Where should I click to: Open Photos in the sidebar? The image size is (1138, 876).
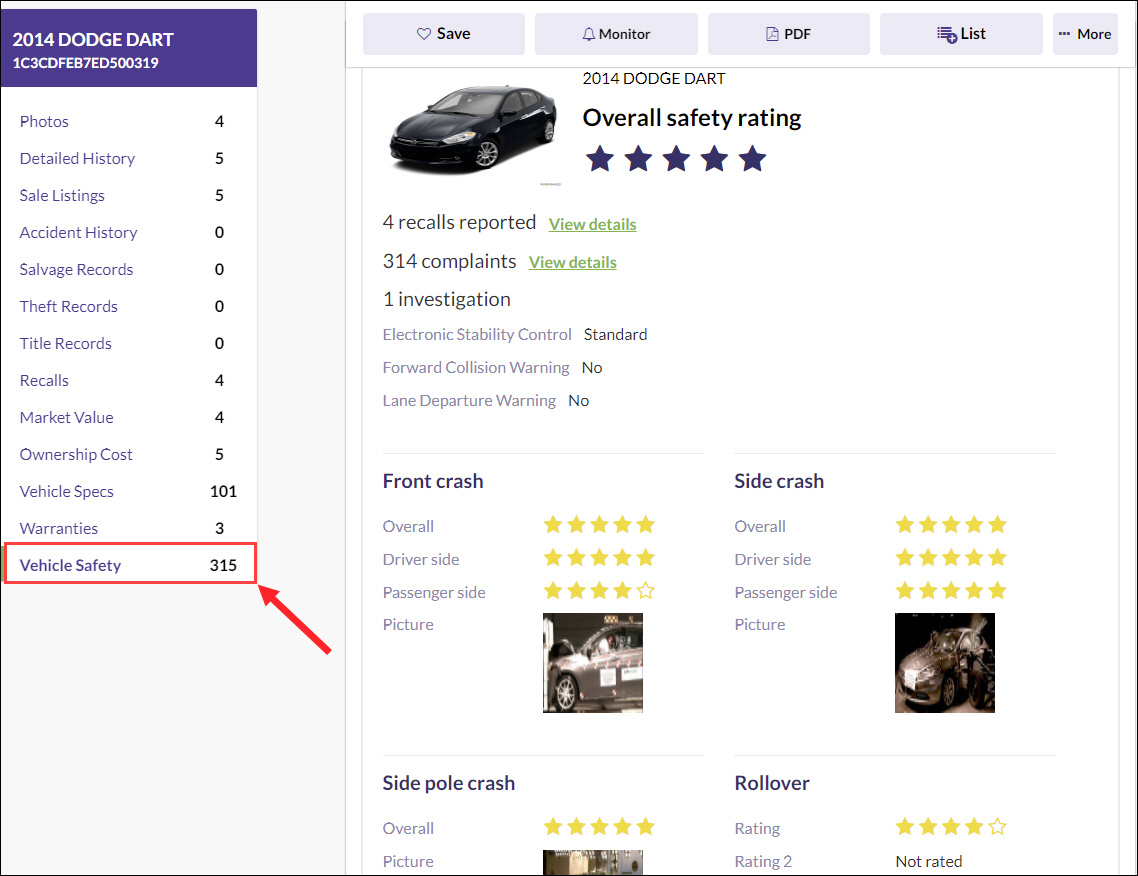pyautogui.click(x=44, y=121)
